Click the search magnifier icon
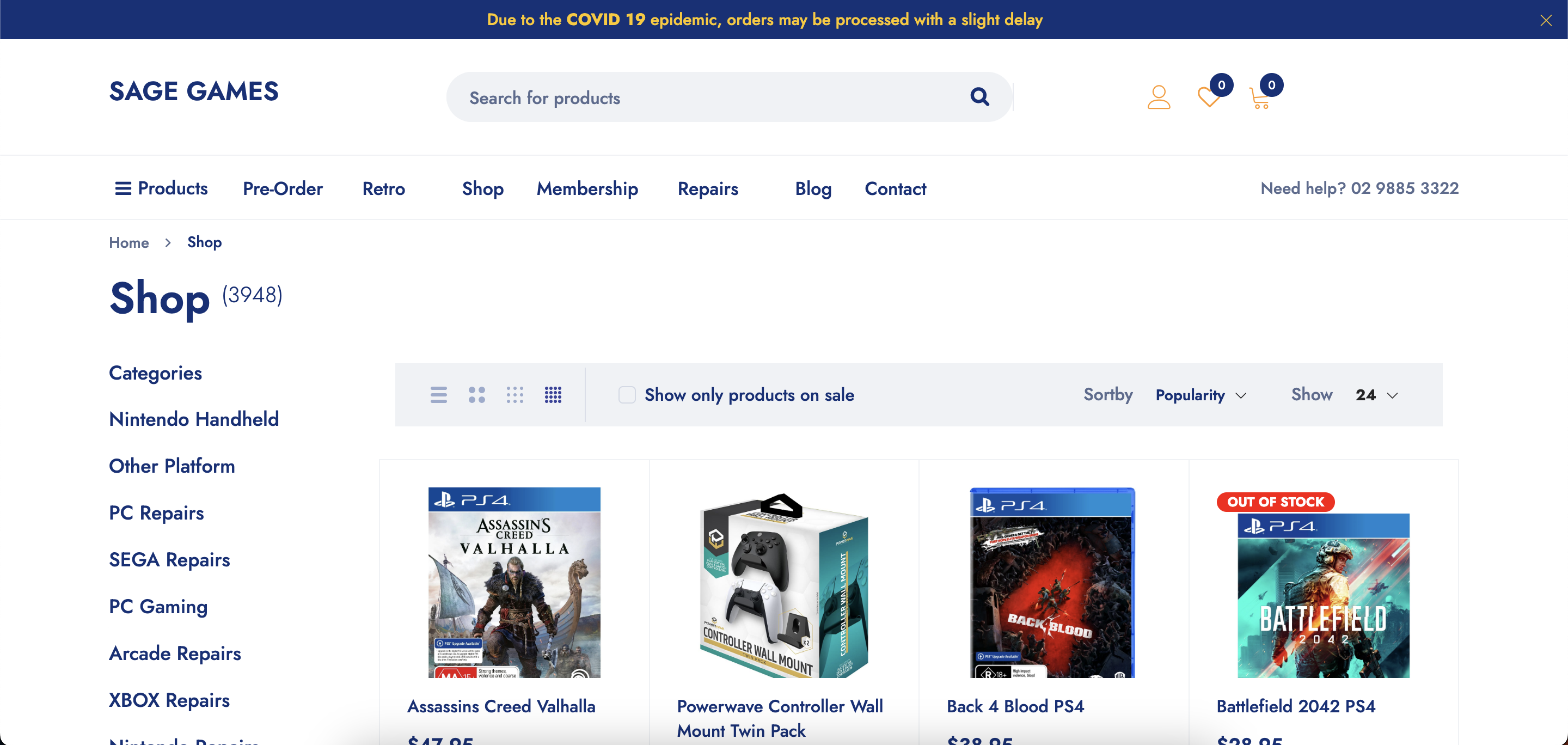 point(979,97)
